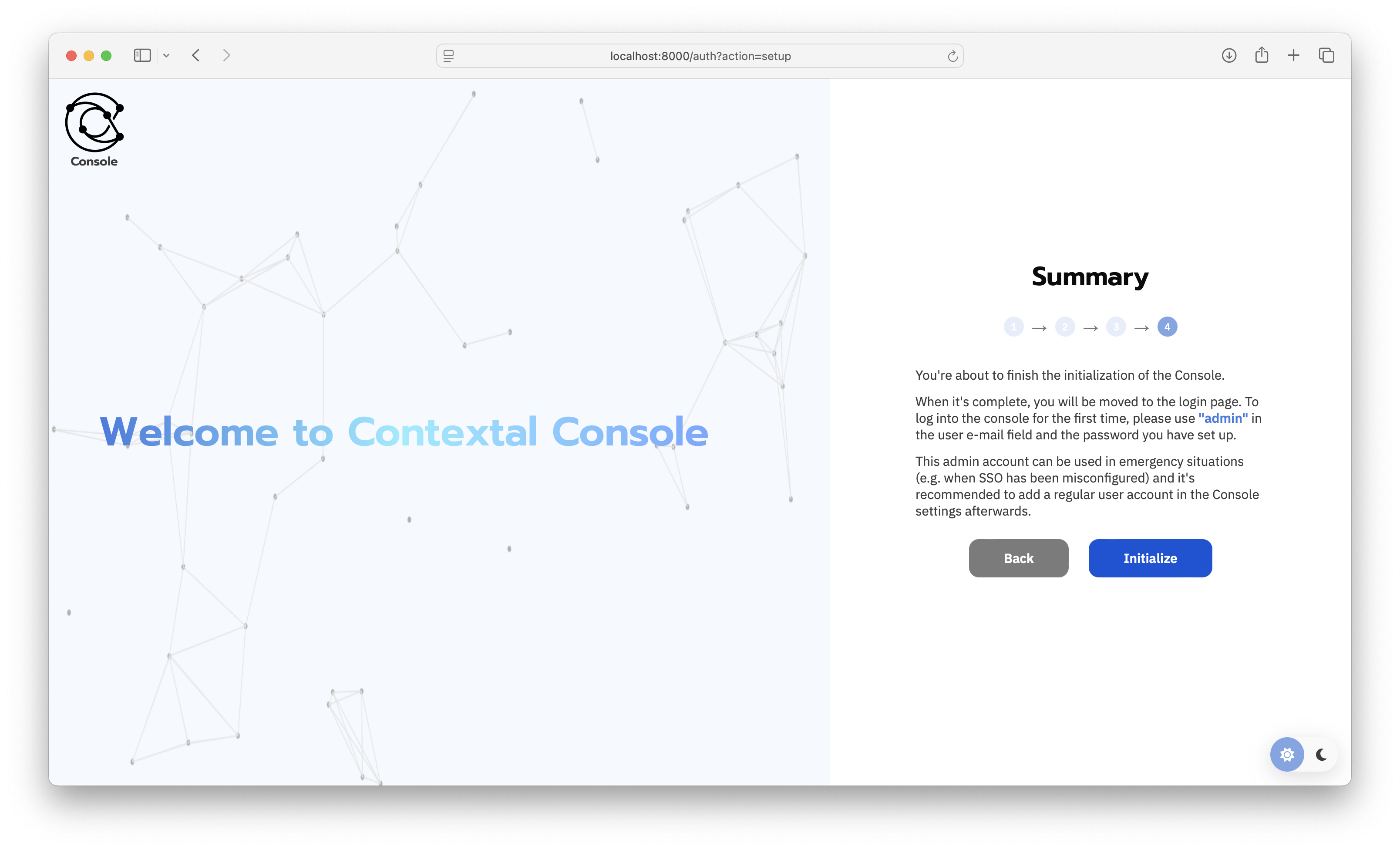Click the Back button
Screen dimensions: 1400x850
1018,557
